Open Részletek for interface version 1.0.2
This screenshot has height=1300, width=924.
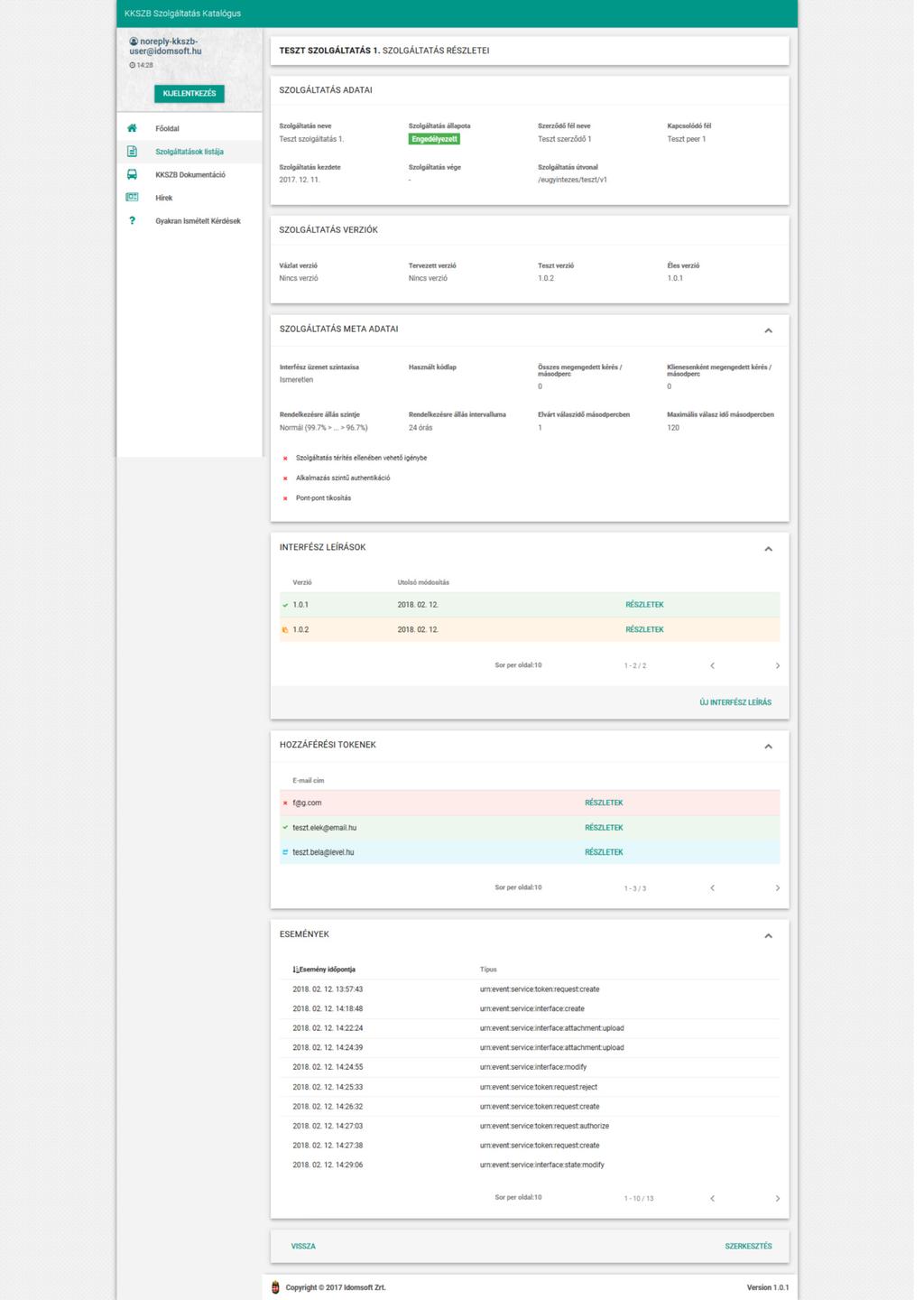644,629
